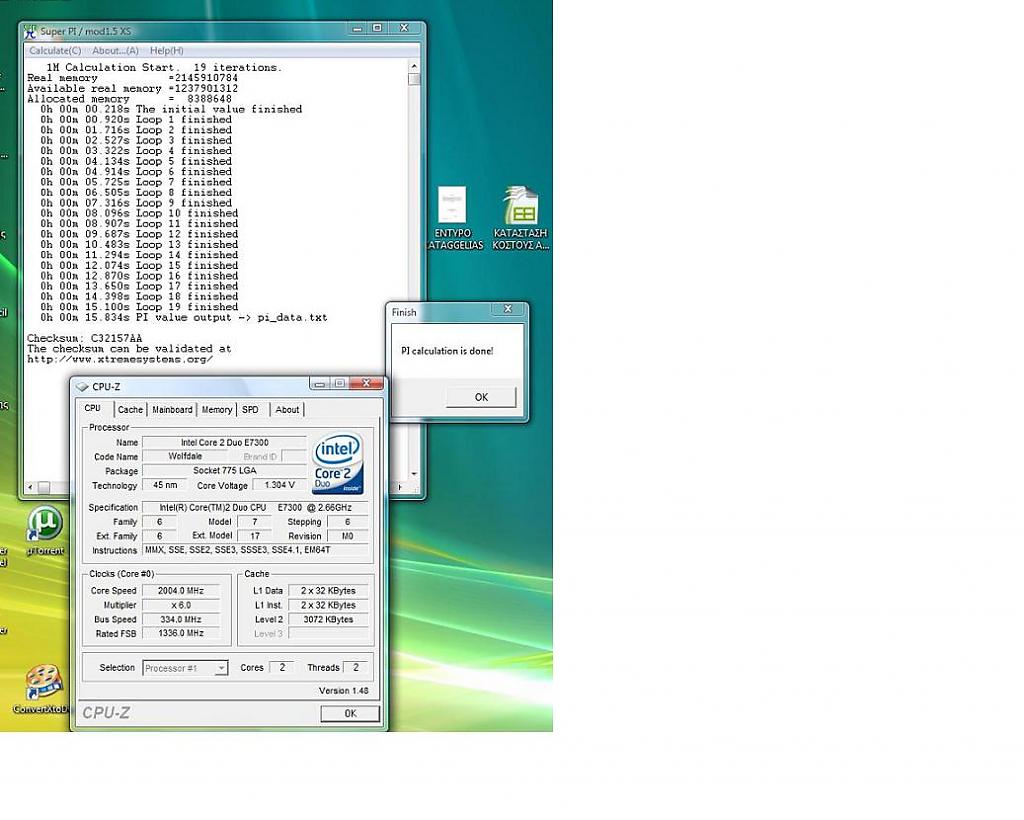This screenshot has width=1024, height=820.
Task: Open the Calculate(C) menu in Super PI
Action: tap(55, 50)
